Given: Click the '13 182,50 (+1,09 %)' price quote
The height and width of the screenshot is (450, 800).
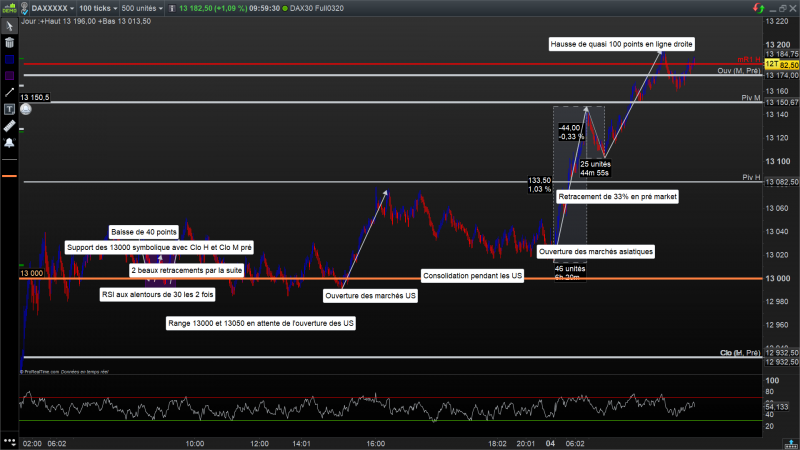Looking at the screenshot, I should 213,8.
